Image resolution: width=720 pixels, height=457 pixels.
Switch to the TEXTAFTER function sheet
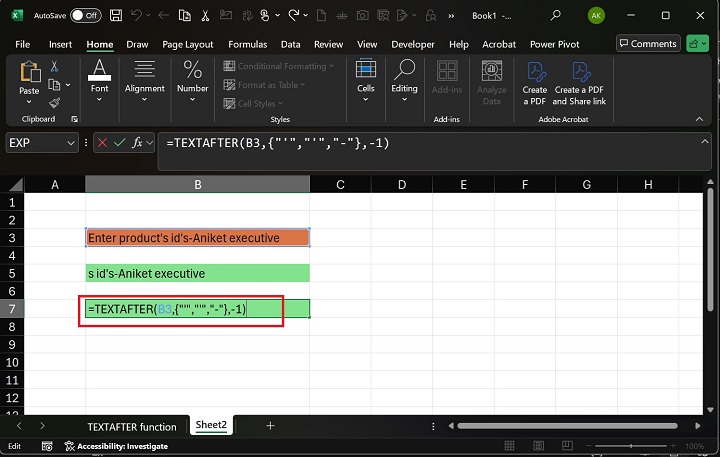(131, 426)
